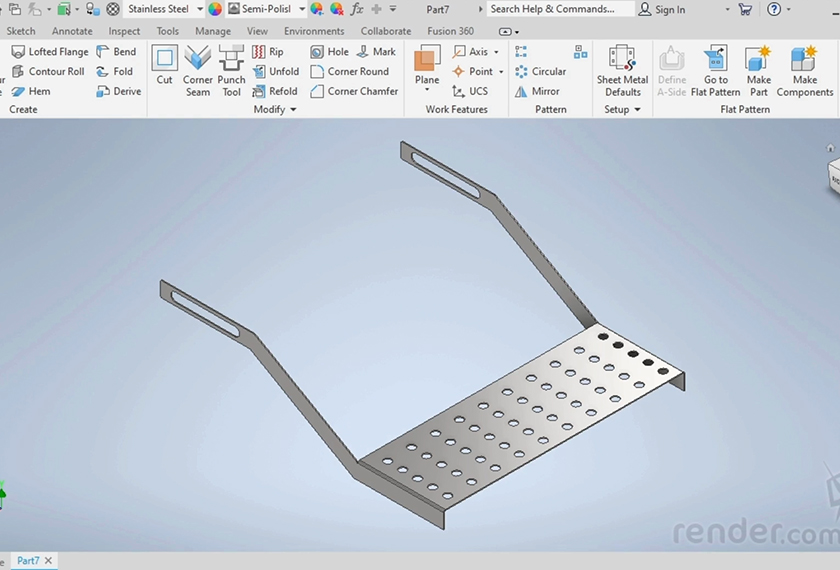Open Sheet Metal Defaults
Screen dimensions: 840x570
coord(622,70)
